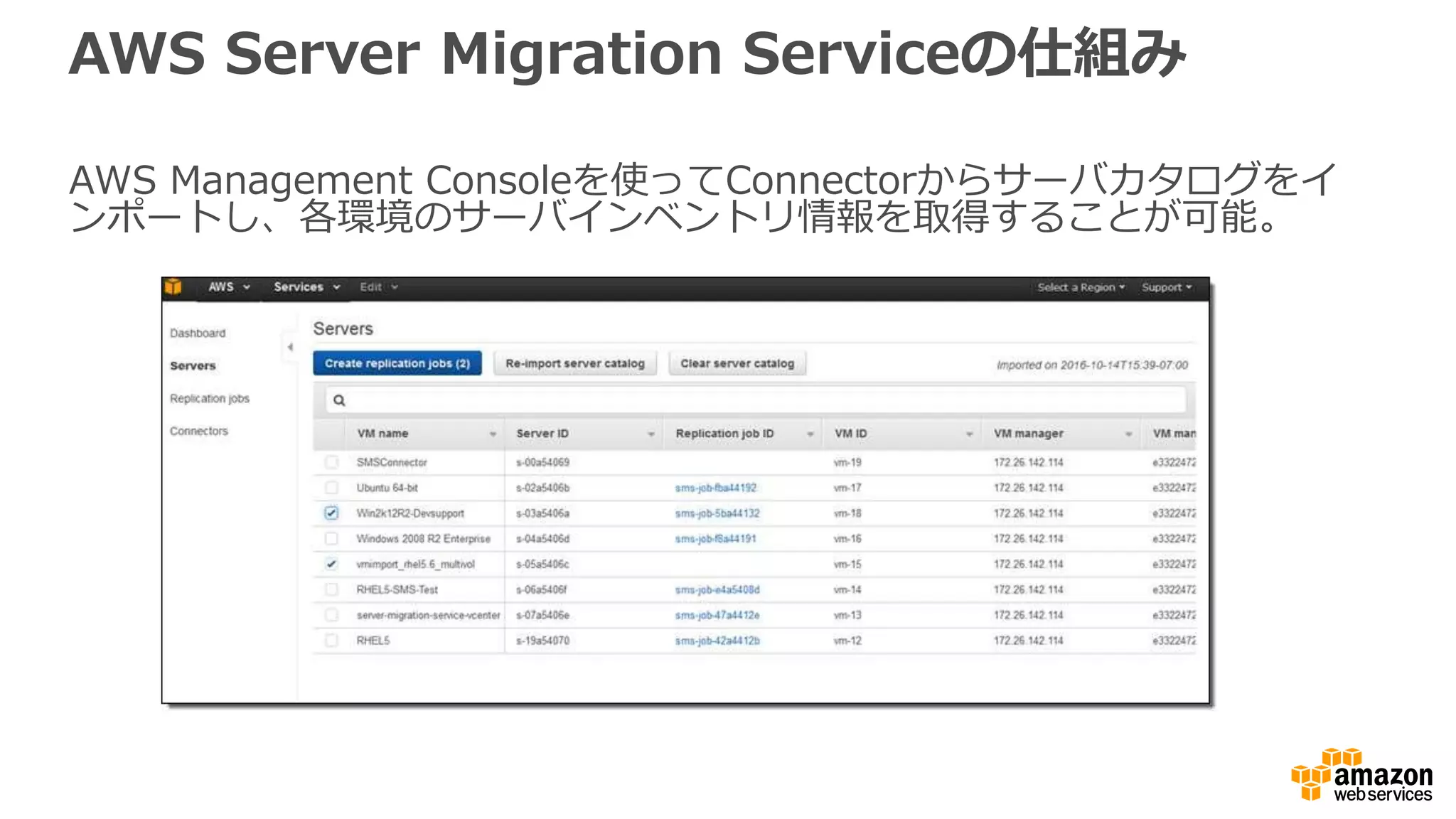The image size is (1456, 819).
Task: Click VM name server-migration-service-vcenter
Action: (x=429, y=616)
